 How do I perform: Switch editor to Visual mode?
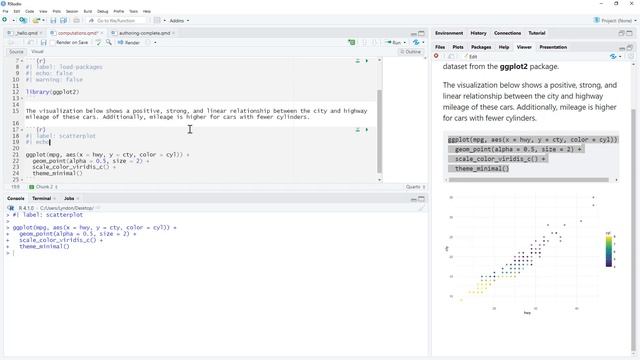tap(37, 52)
